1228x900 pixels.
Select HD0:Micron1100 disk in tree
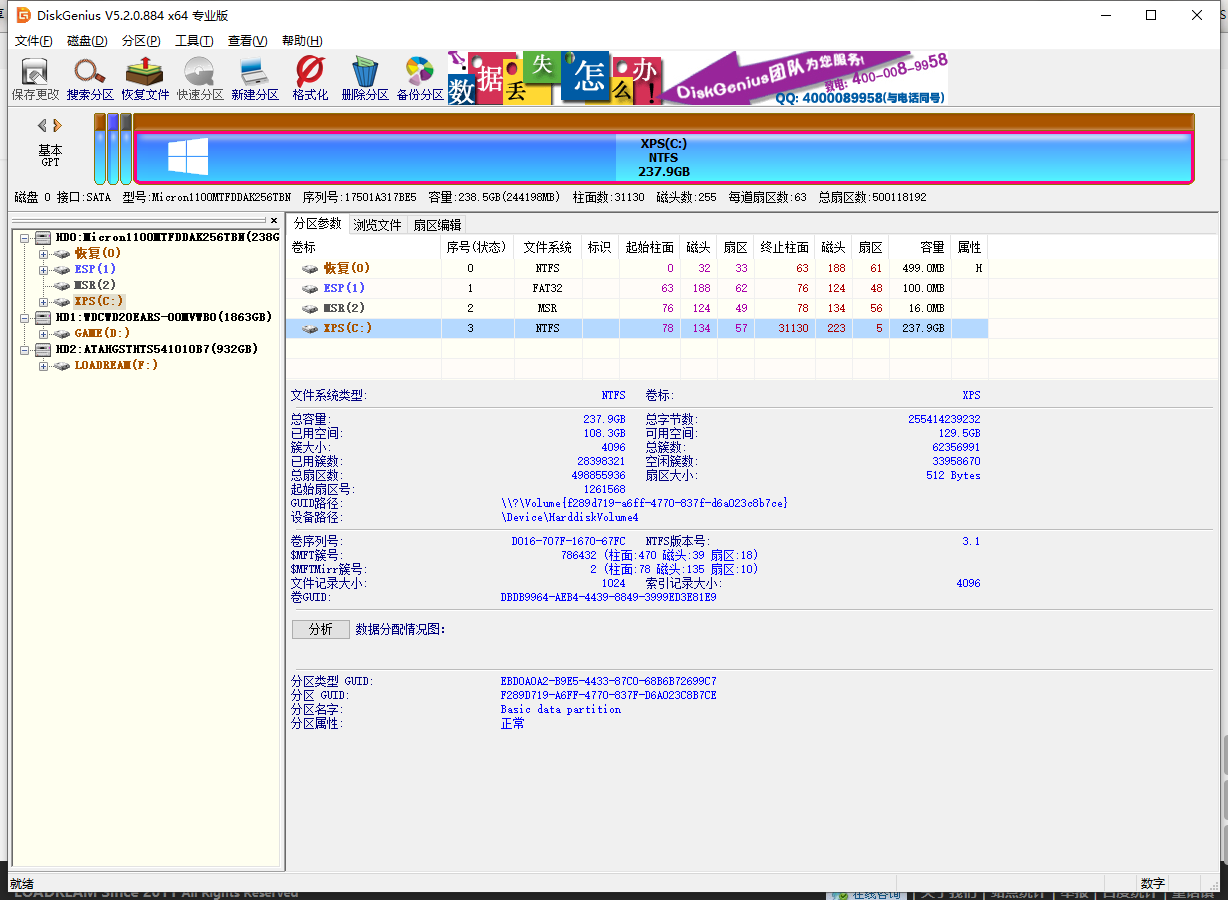point(167,238)
